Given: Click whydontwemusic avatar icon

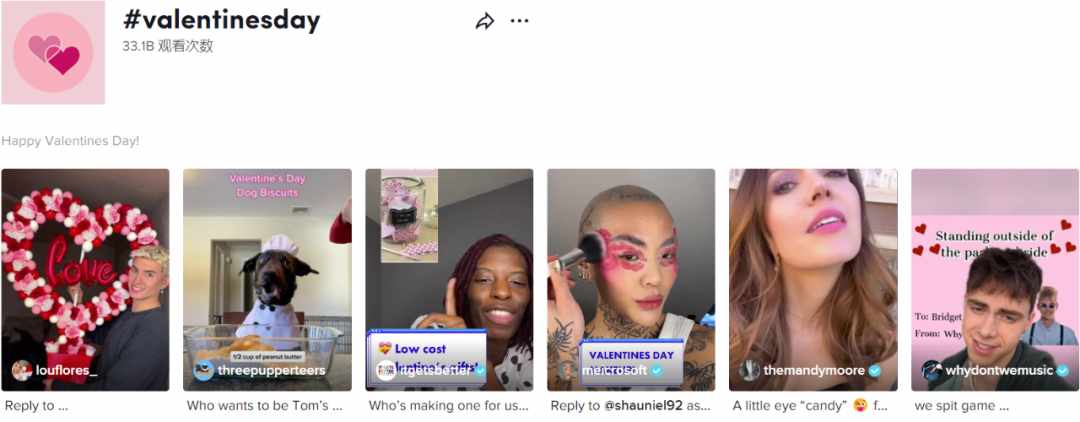Looking at the screenshot, I should click(x=932, y=370).
